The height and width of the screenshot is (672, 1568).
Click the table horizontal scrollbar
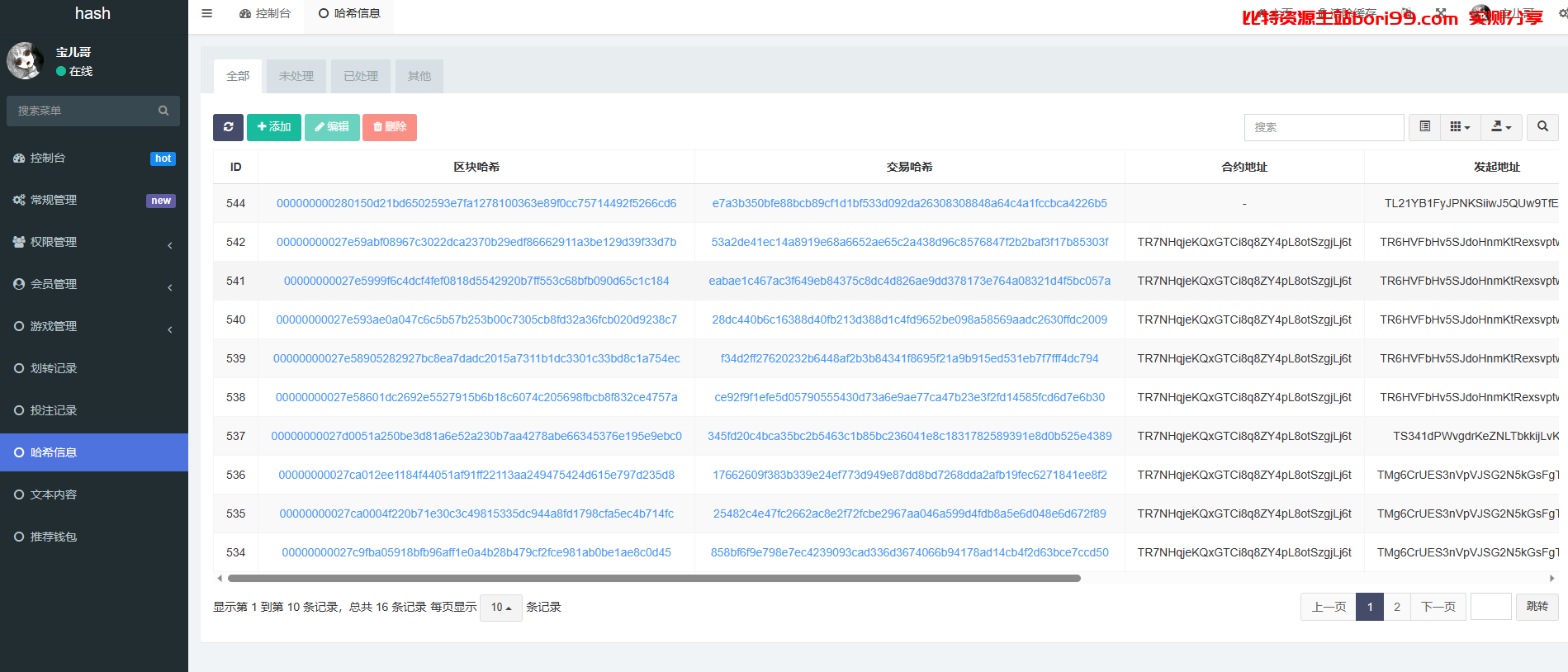tap(654, 579)
